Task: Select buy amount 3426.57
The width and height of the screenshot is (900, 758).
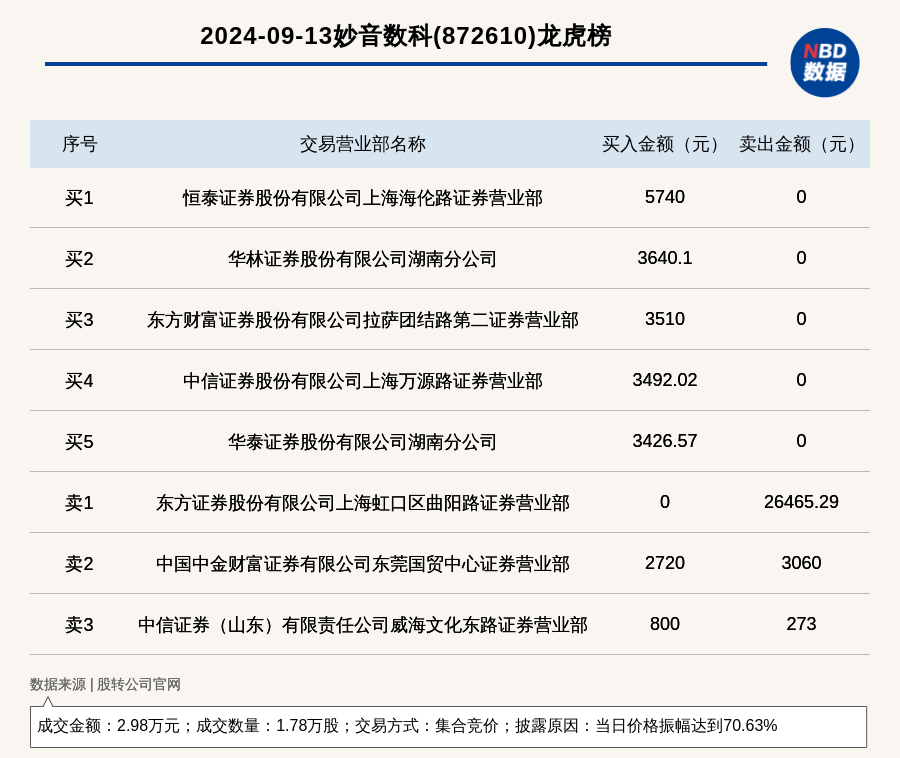Action: pyautogui.click(x=665, y=441)
